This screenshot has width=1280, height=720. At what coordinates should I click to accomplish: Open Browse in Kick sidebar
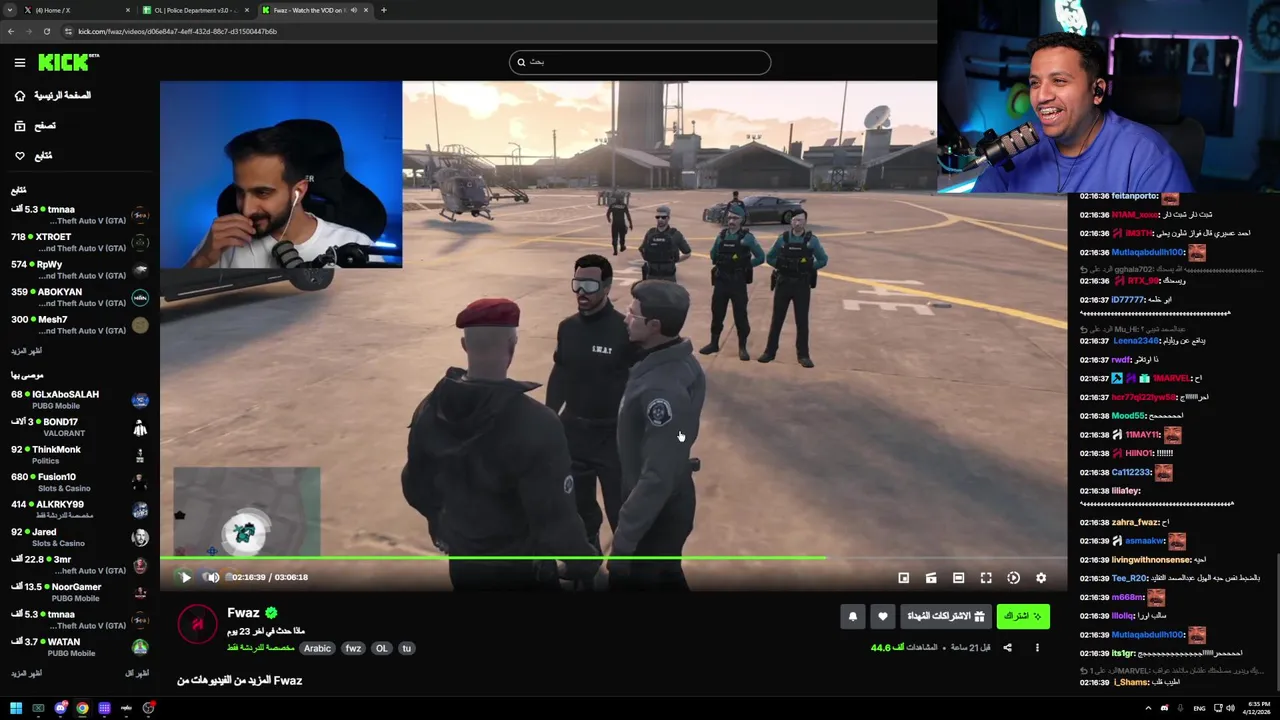pos(35,125)
